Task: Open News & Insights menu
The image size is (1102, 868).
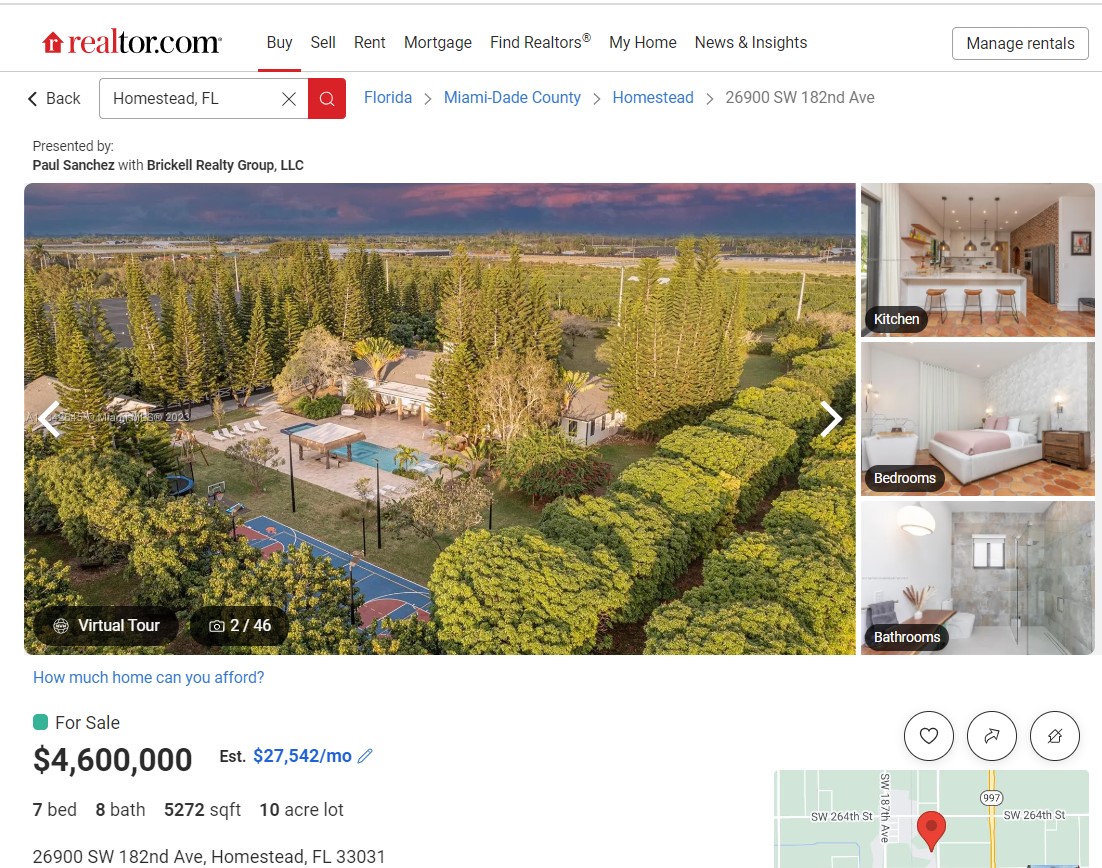Action: coord(751,43)
